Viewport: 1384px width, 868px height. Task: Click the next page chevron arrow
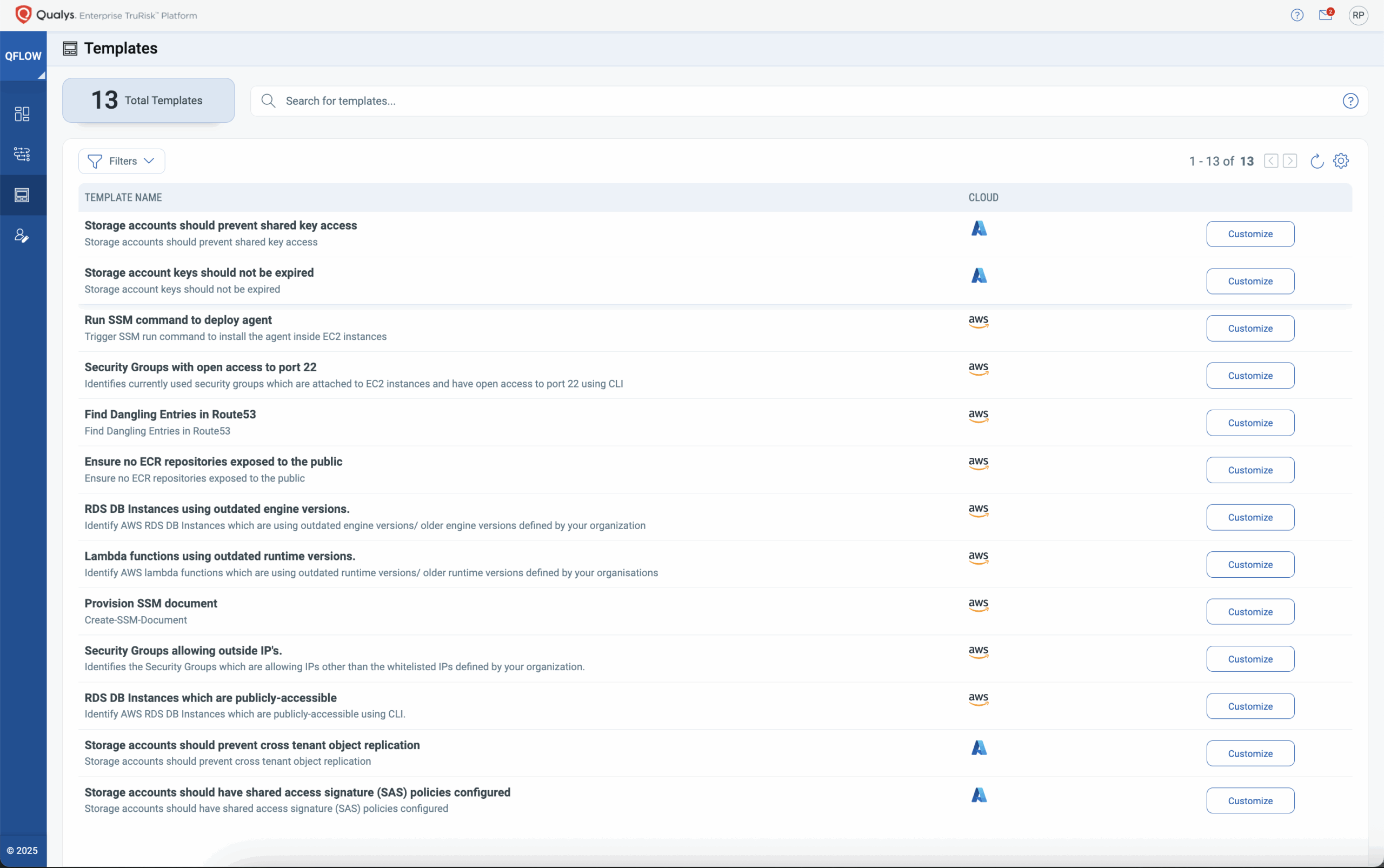point(1290,161)
